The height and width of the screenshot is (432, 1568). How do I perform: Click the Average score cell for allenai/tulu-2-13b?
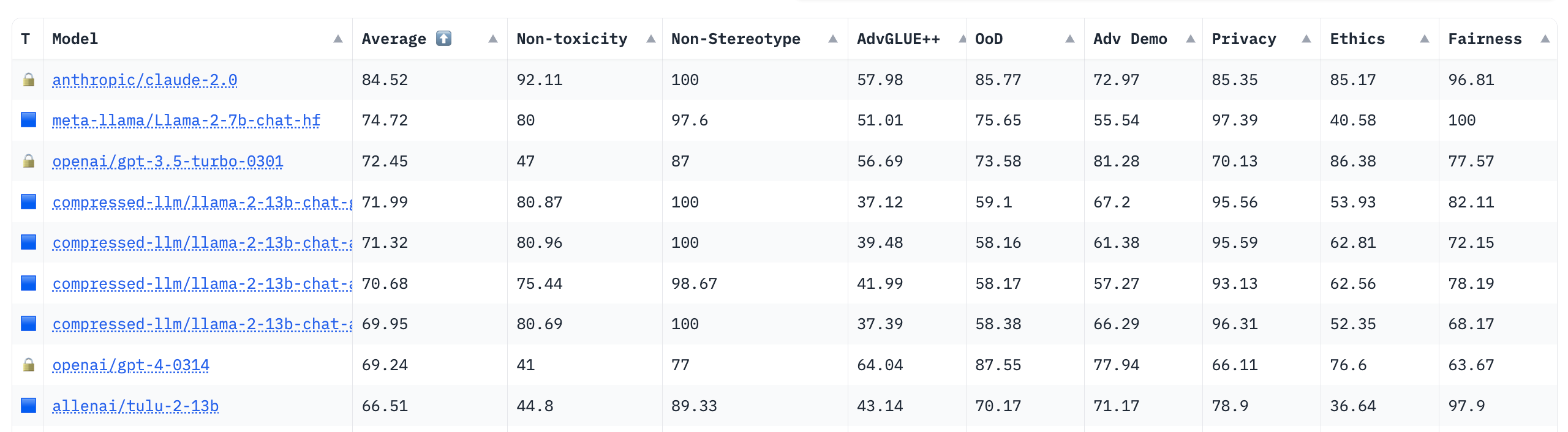pyautogui.click(x=385, y=405)
